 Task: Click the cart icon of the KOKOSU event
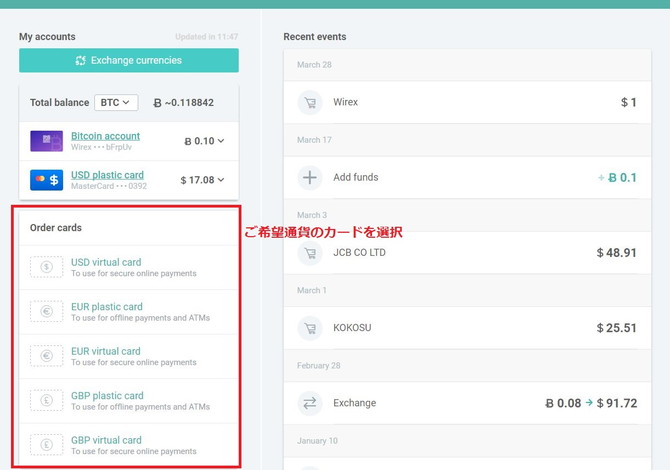point(310,328)
